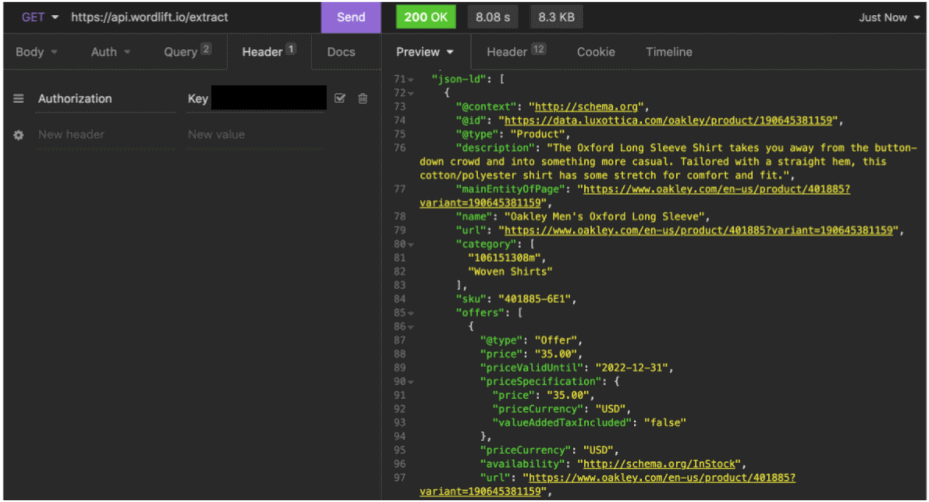Open the GET method dropdown
The image size is (929, 502).
[40, 17]
